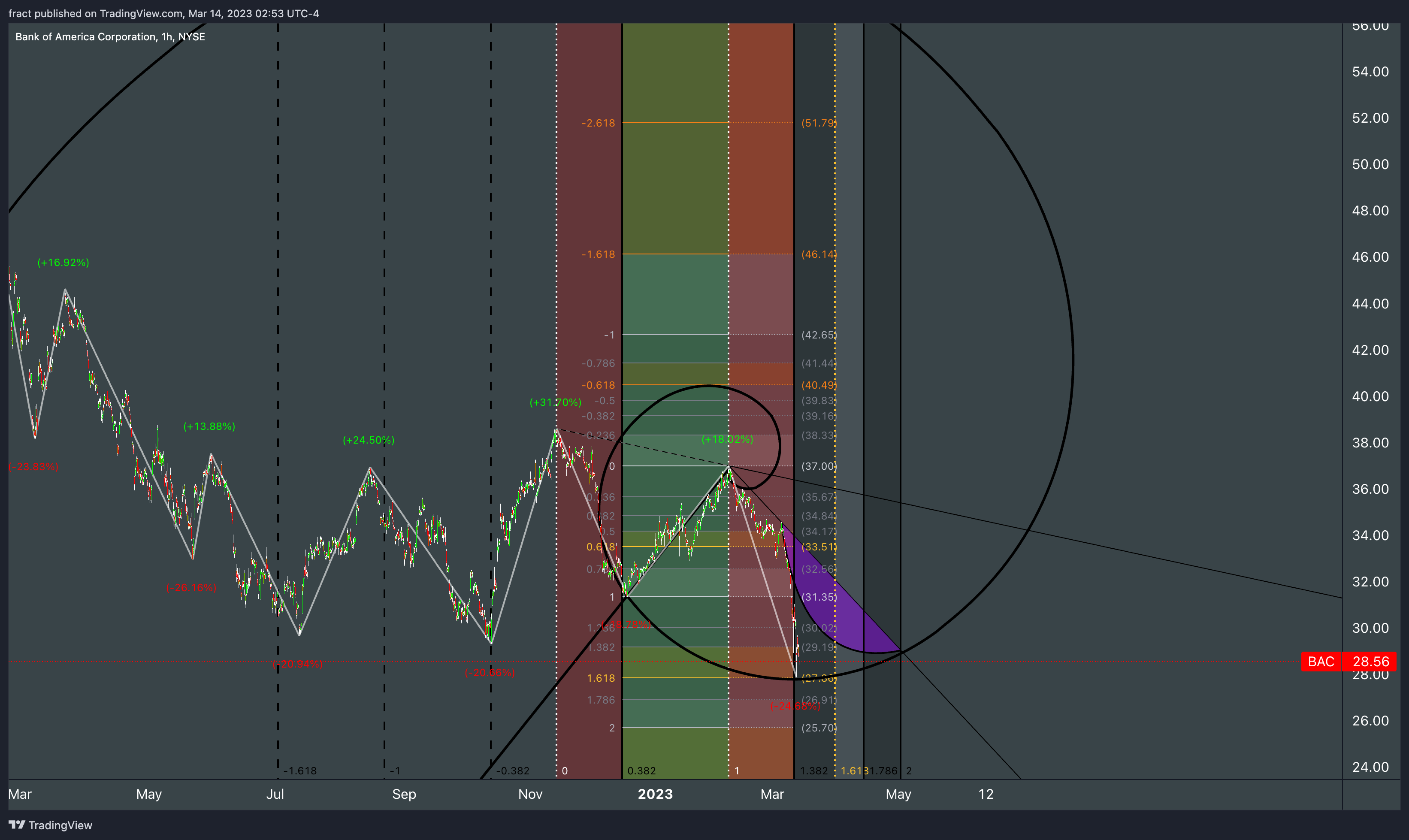
Task: Click the 24.00 price axis label
Action: click(x=1370, y=767)
